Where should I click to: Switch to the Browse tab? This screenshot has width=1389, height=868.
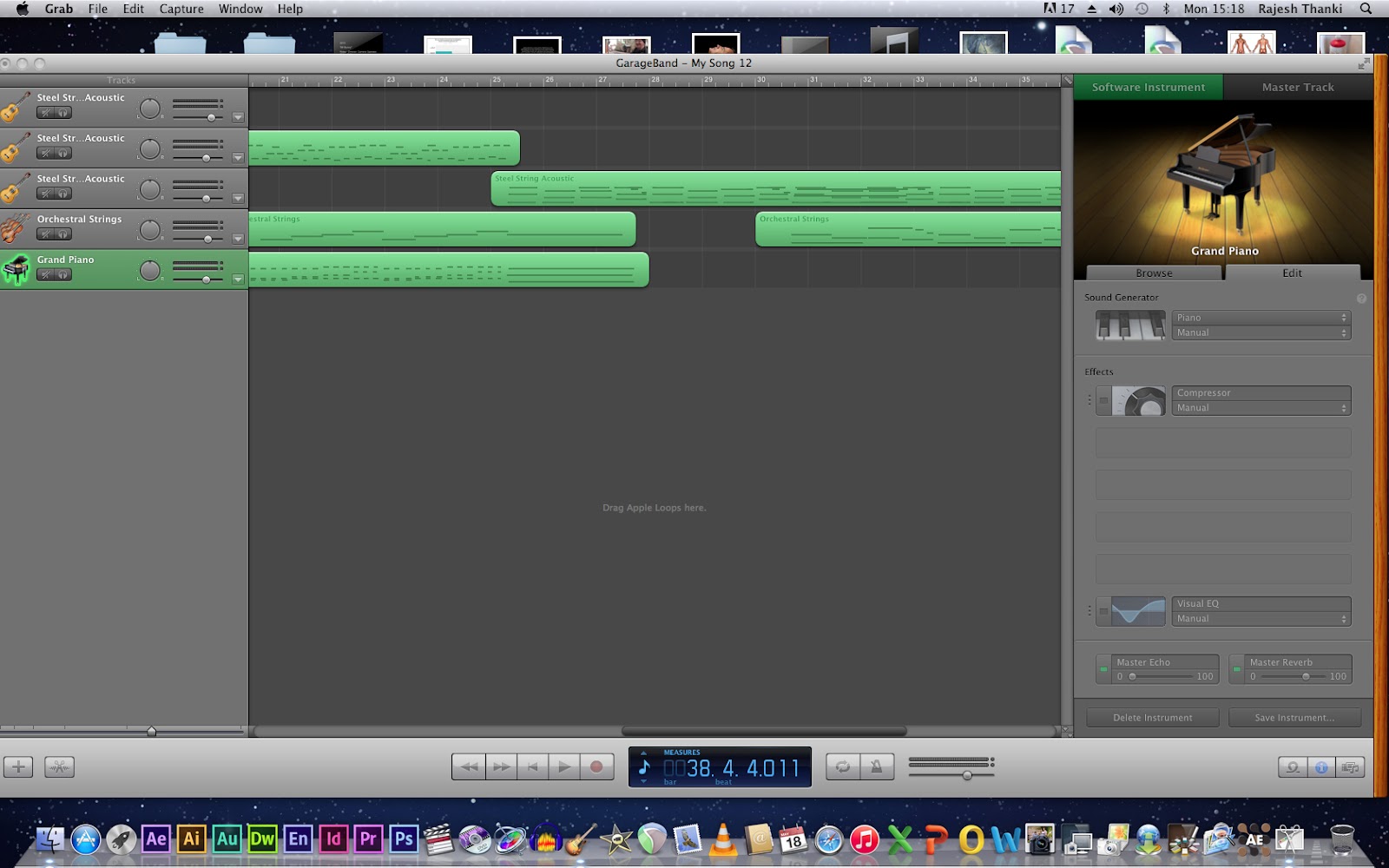point(1155,273)
